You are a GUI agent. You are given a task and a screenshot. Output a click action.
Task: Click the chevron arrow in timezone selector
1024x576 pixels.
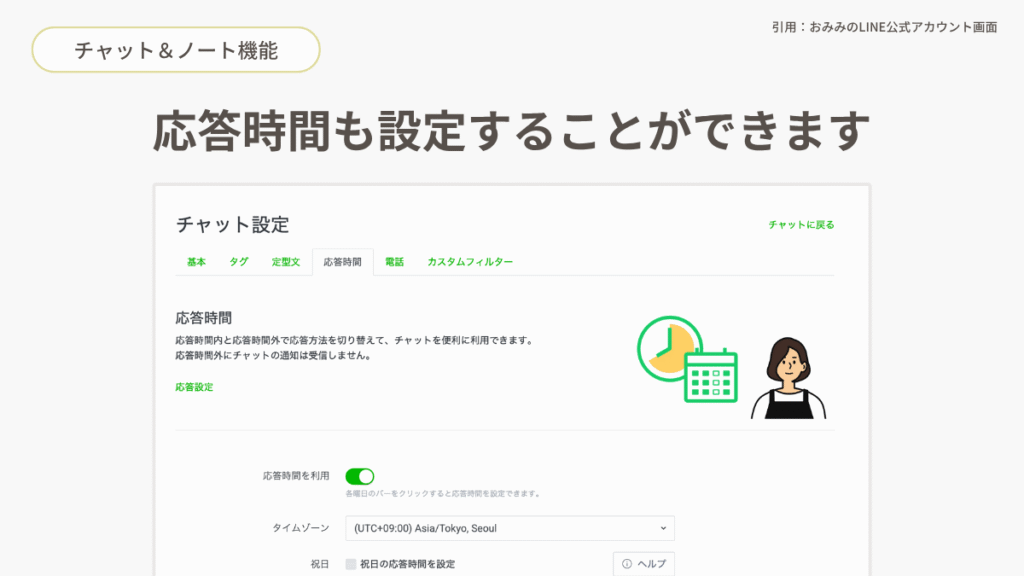[x=663, y=528]
